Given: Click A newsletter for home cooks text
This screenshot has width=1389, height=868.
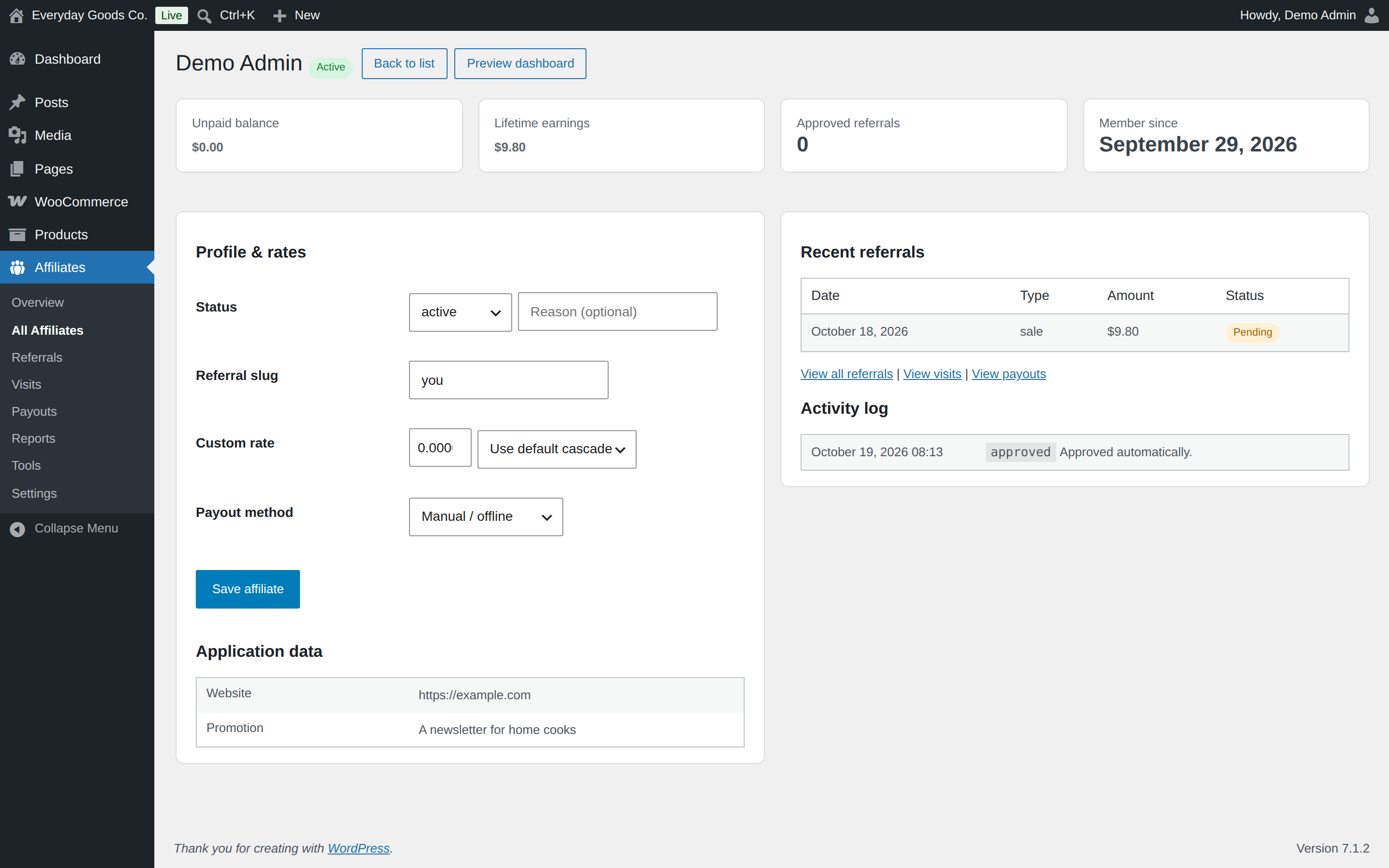Looking at the screenshot, I should pyautogui.click(x=497, y=730).
